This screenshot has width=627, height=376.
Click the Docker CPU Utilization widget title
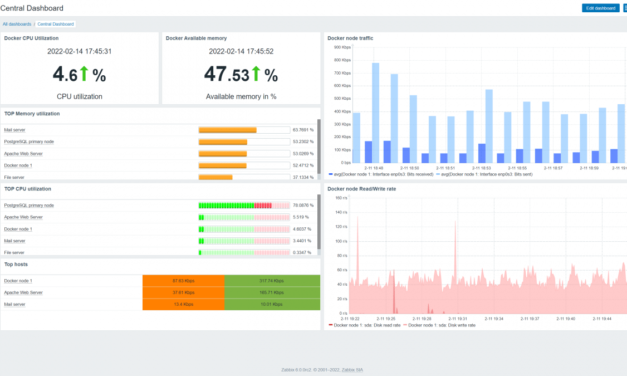pos(31,38)
